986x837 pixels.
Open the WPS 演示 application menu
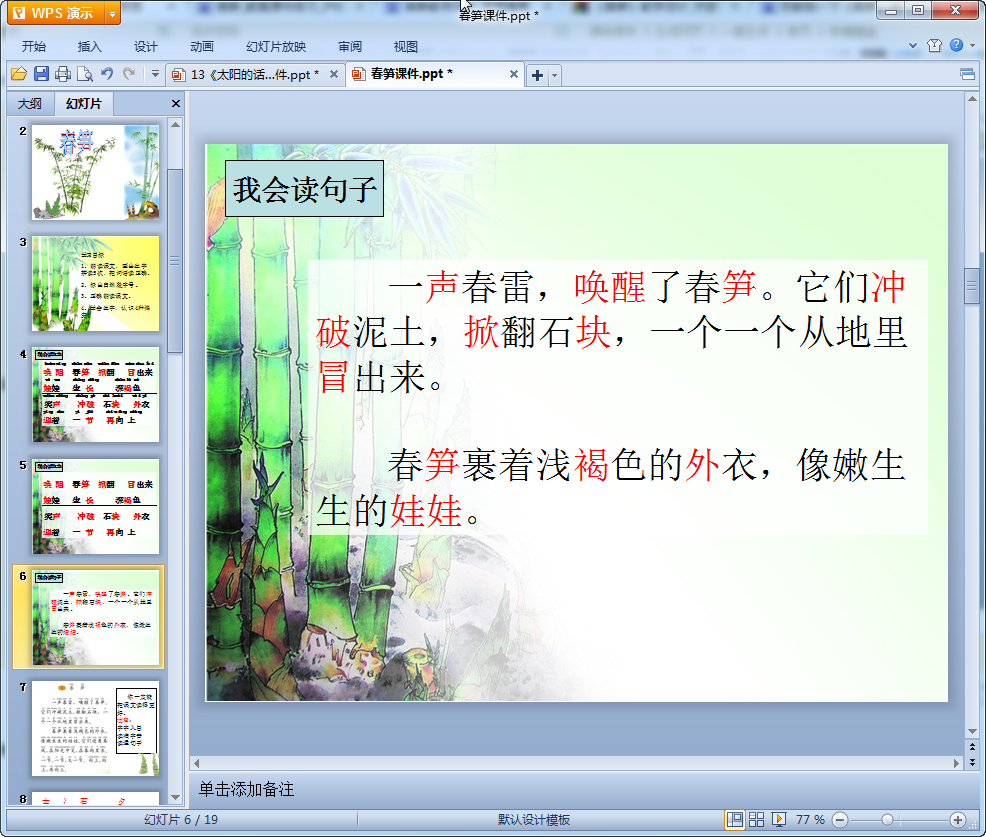pos(55,13)
